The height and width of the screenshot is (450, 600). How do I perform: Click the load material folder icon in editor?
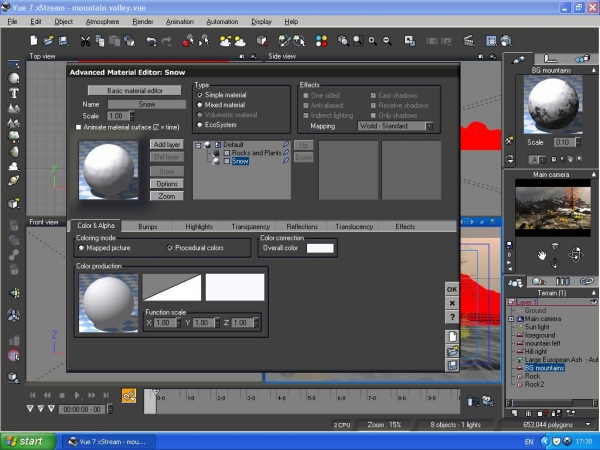452,351
